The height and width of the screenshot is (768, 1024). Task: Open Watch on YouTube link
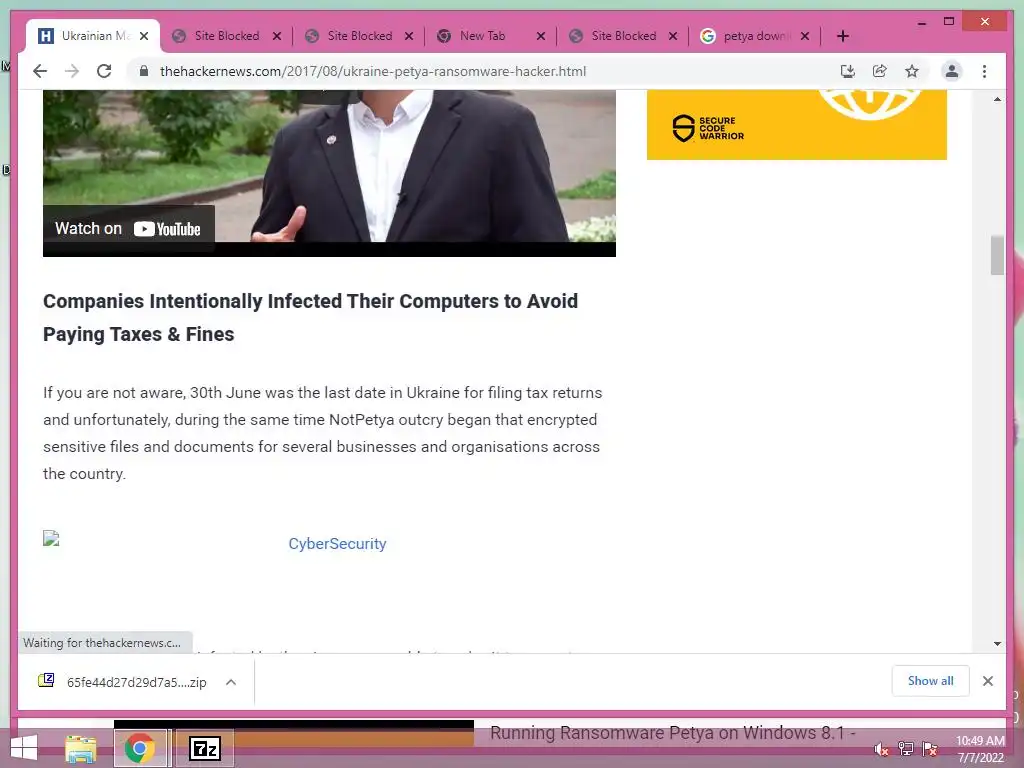(x=128, y=229)
